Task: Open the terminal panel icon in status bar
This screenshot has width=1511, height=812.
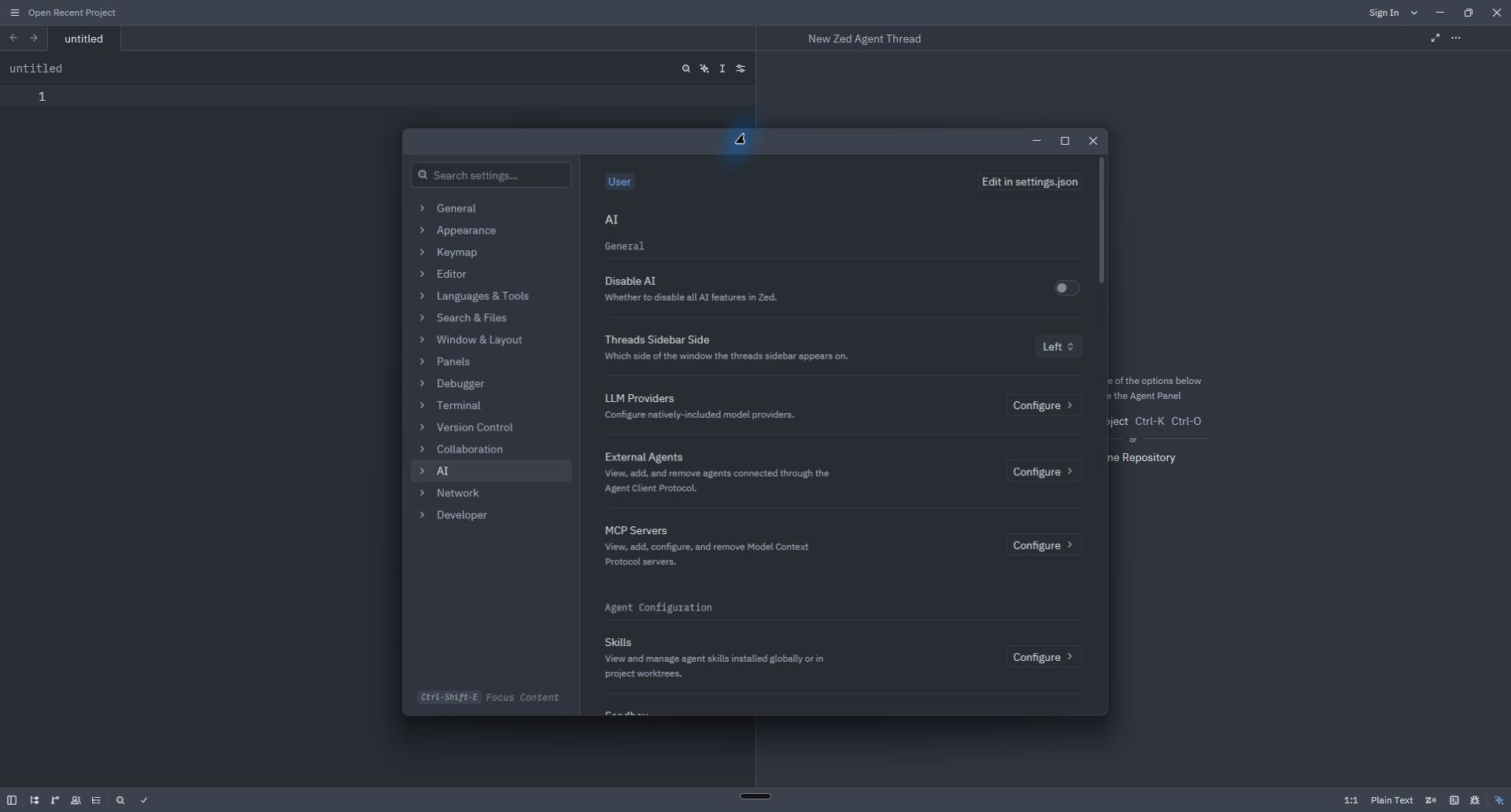Action: (1454, 801)
